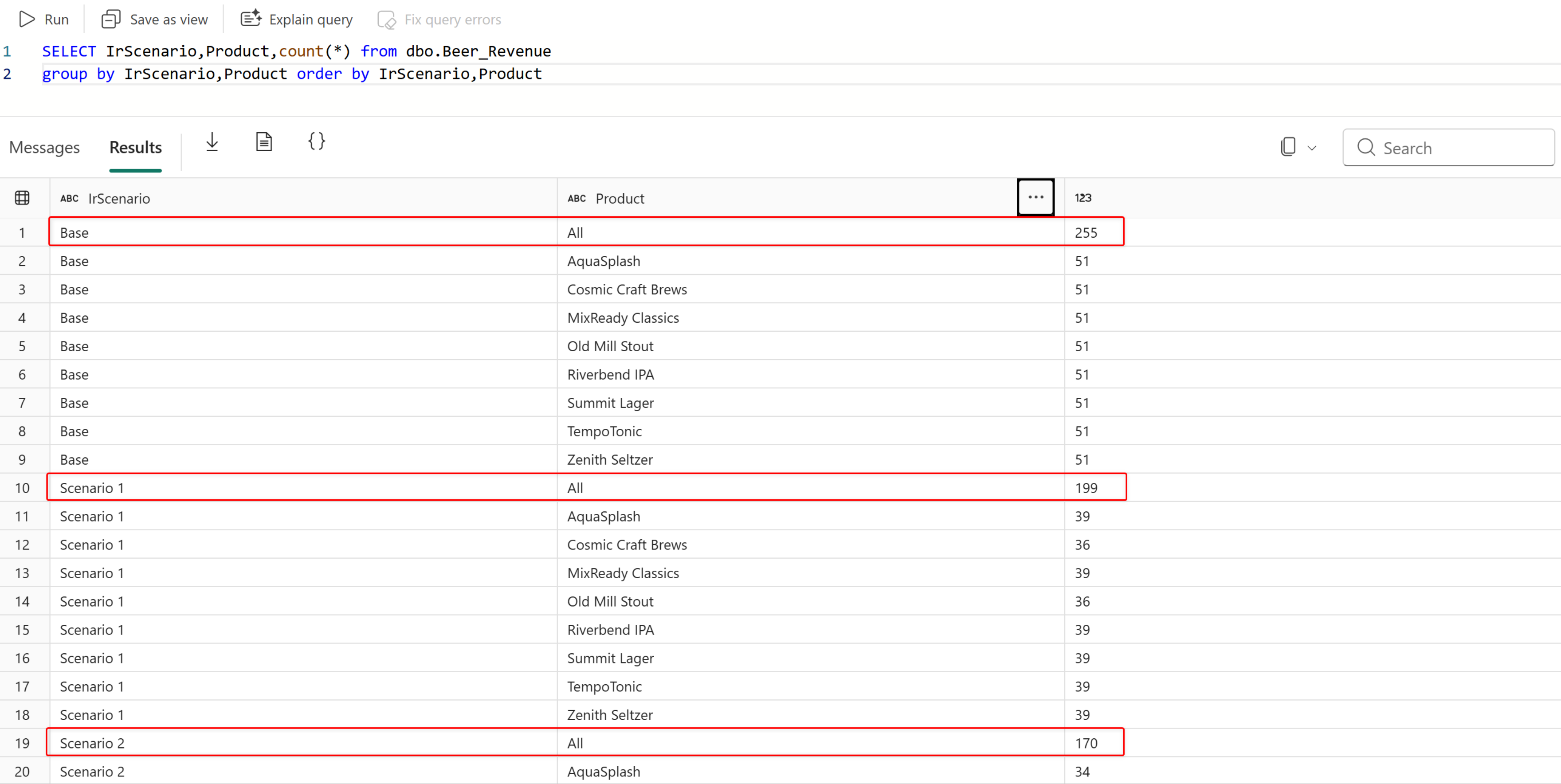Viewport: 1561px width, 784px height.
Task: Select the Results tab
Action: pyautogui.click(x=135, y=148)
